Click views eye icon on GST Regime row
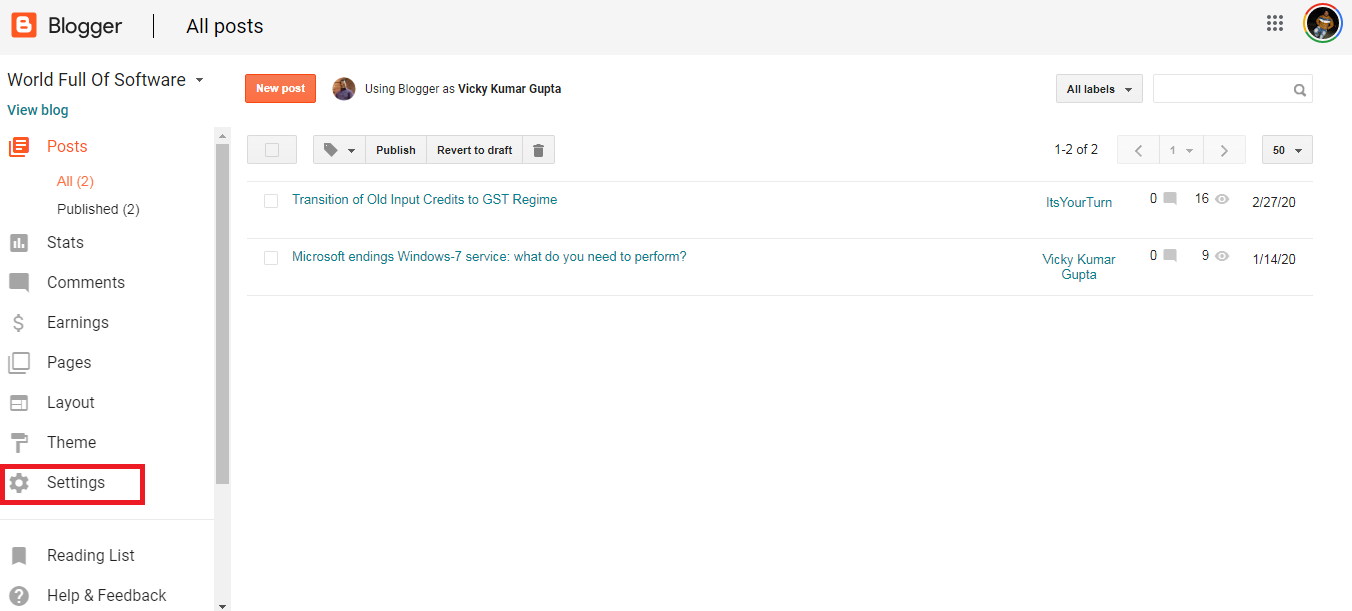 click(1221, 199)
